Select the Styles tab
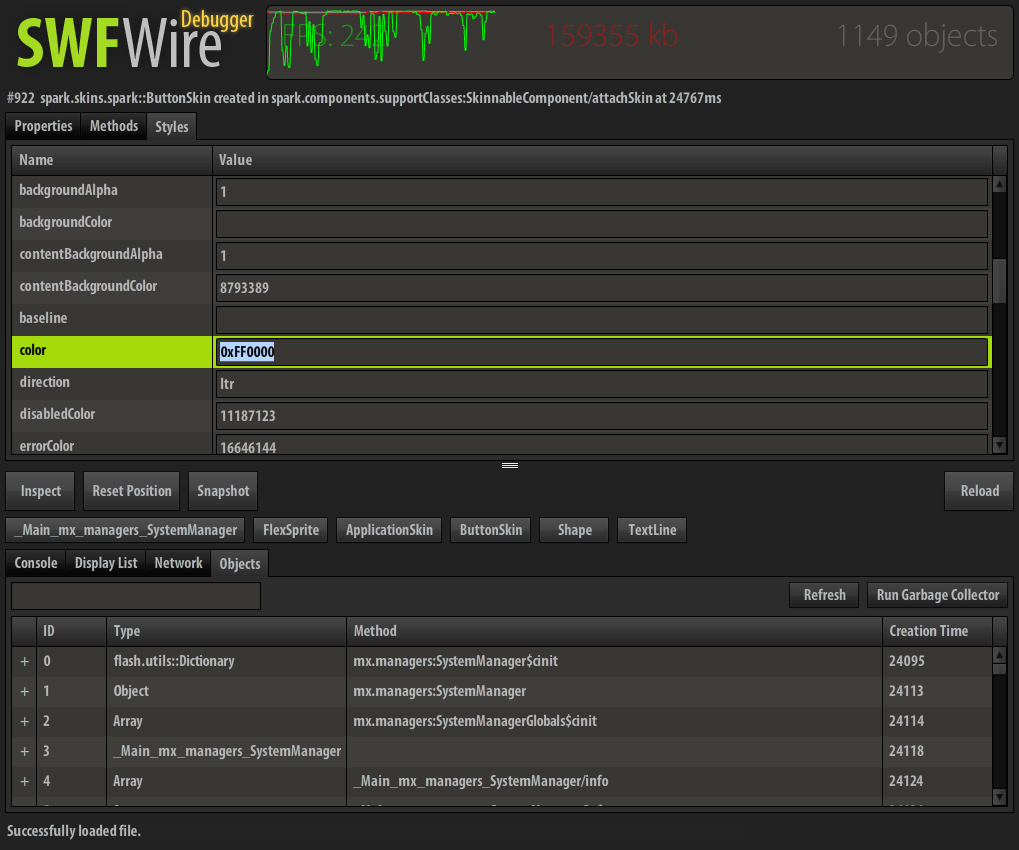The image size is (1019, 850). 172,127
